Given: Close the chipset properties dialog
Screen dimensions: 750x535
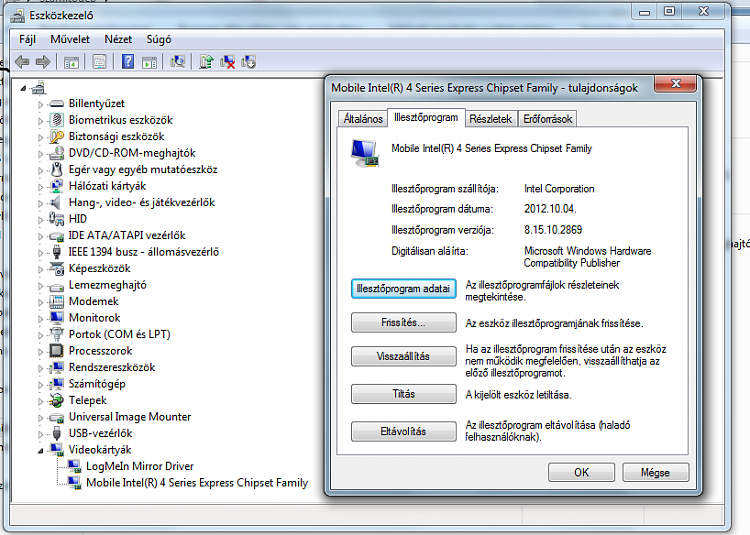Looking at the screenshot, I should (x=675, y=84).
